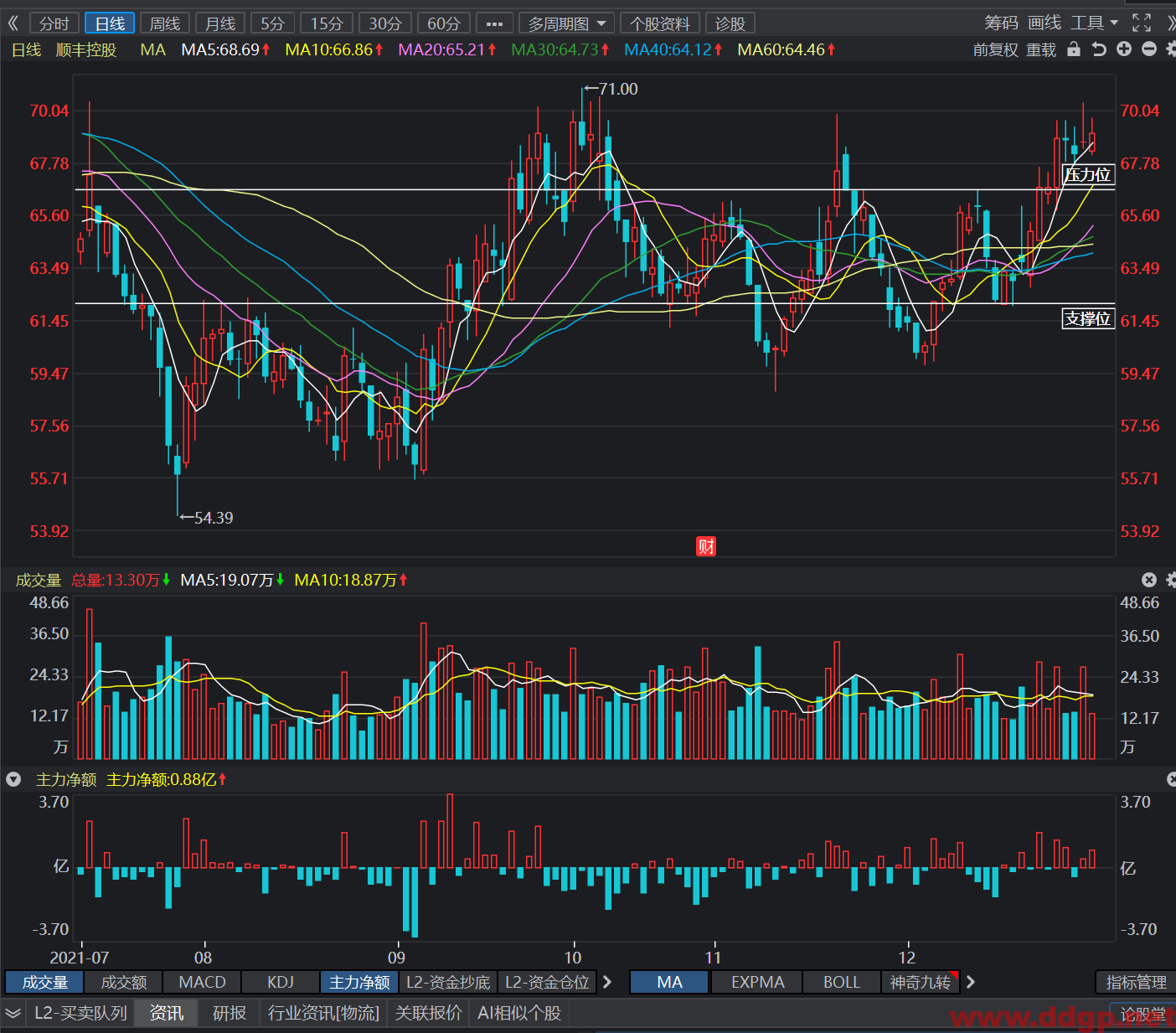This screenshot has width=1176, height=1033.
Task: Close the 成交量 volume indicator panel
Action: point(1149,580)
